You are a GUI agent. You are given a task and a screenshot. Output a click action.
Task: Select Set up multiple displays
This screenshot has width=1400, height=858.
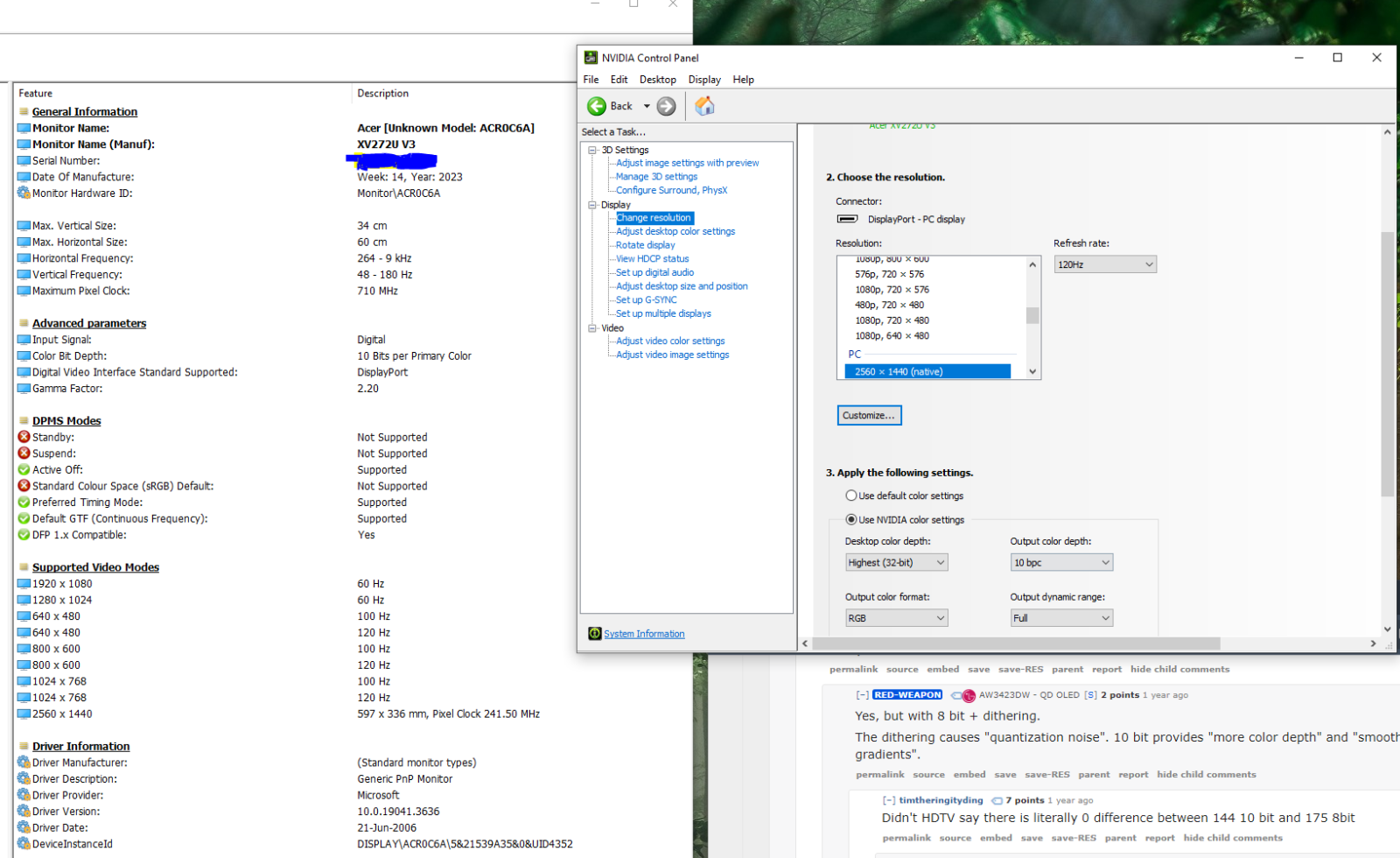(663, 313)
